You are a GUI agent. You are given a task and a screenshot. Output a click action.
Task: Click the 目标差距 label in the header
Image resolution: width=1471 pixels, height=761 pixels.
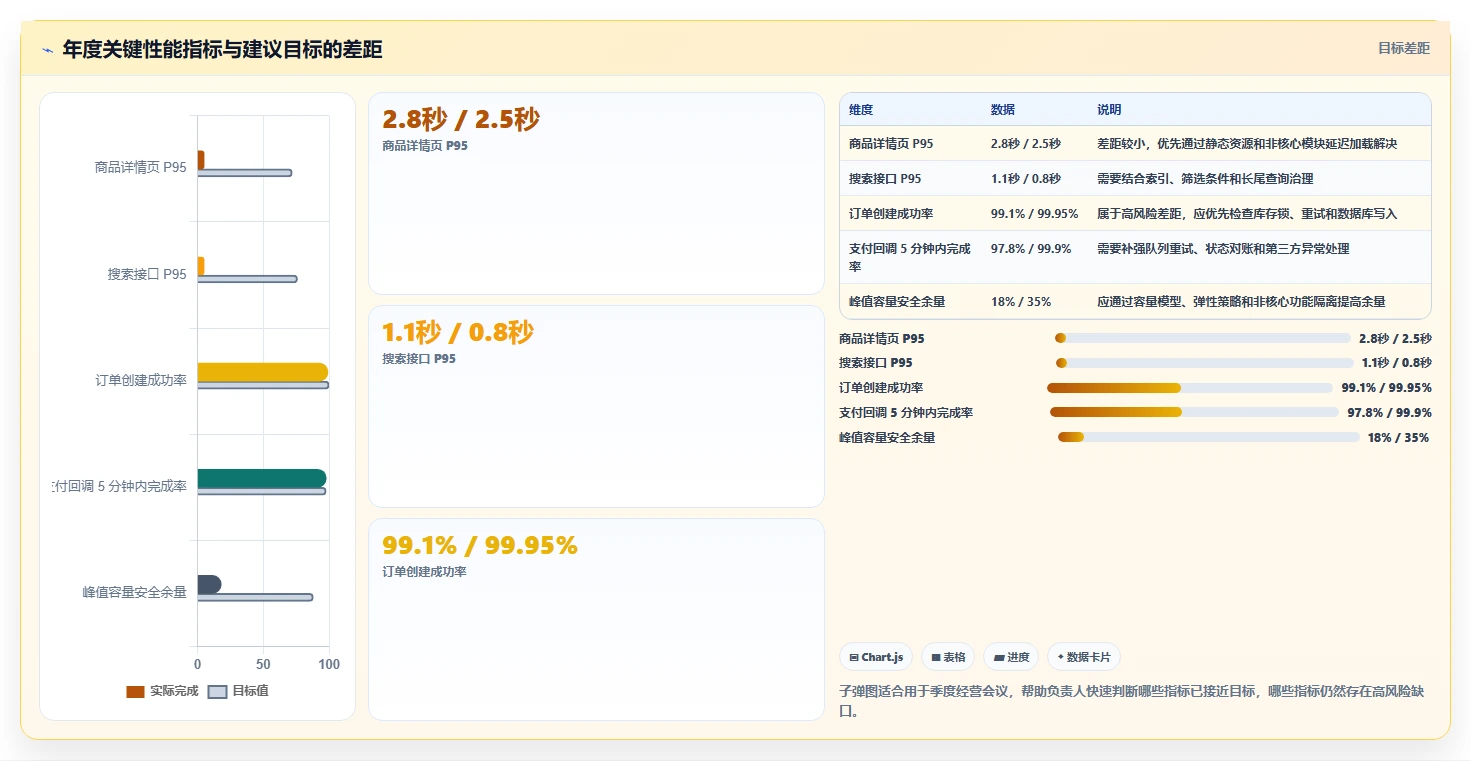(x=1404, y=48)
